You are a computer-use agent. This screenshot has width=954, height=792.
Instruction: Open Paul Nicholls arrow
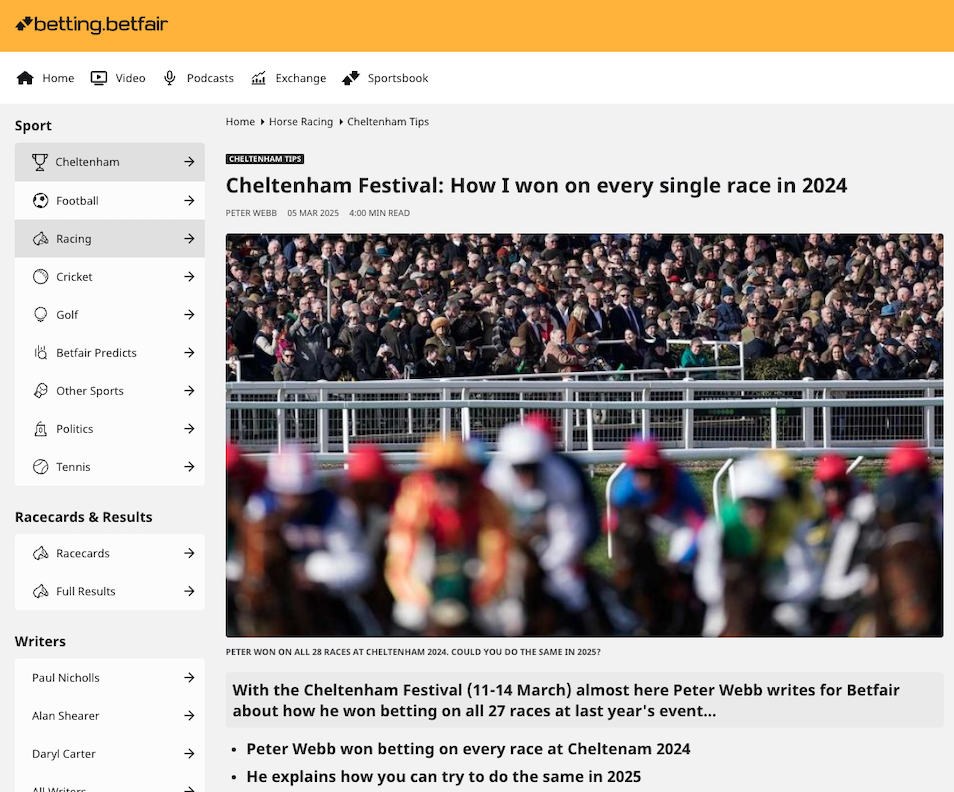pyautogui.click(x=189, y=678)
